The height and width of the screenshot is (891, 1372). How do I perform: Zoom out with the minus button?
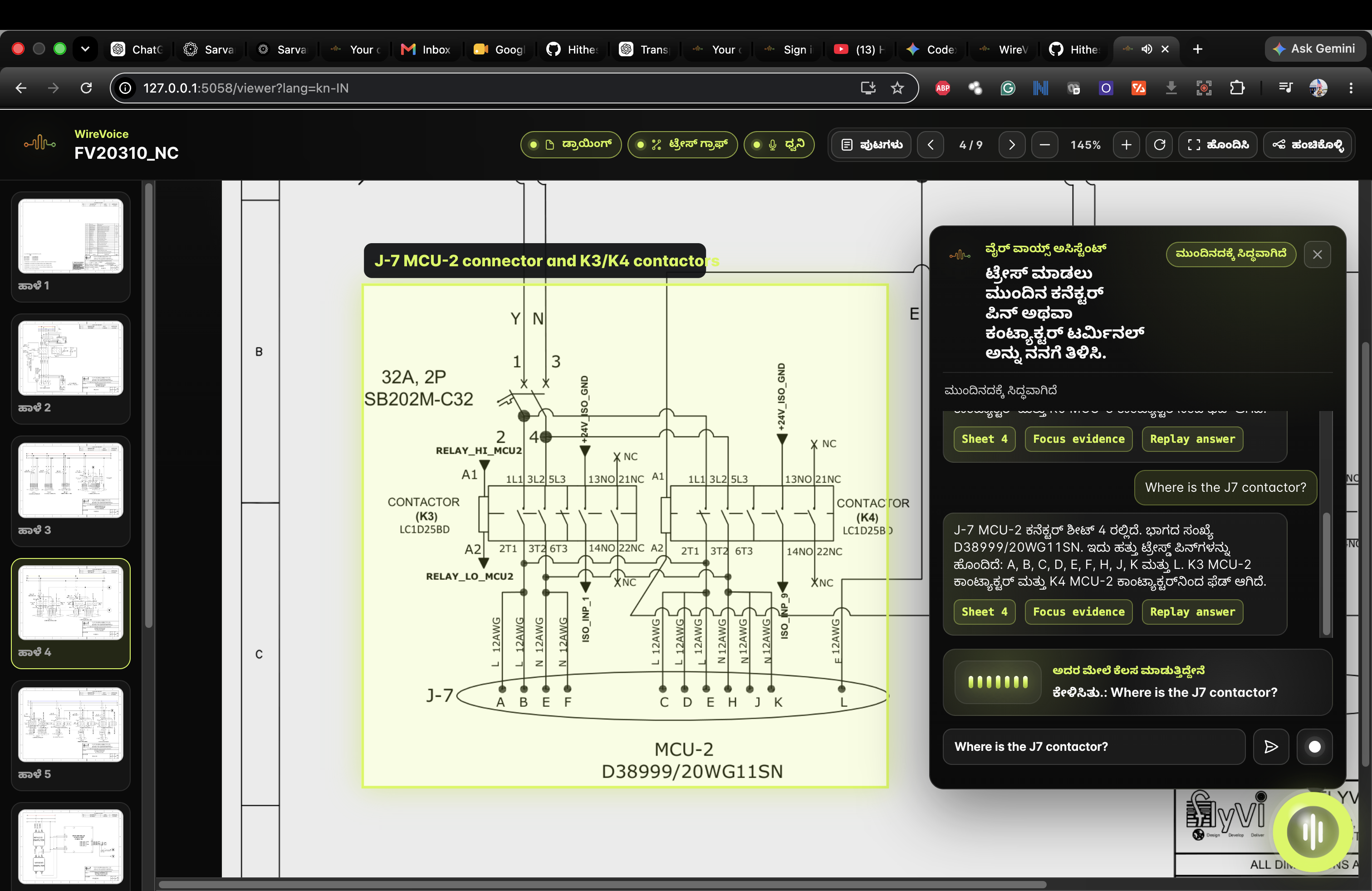pyautogui.click(x=1044, y=145)
